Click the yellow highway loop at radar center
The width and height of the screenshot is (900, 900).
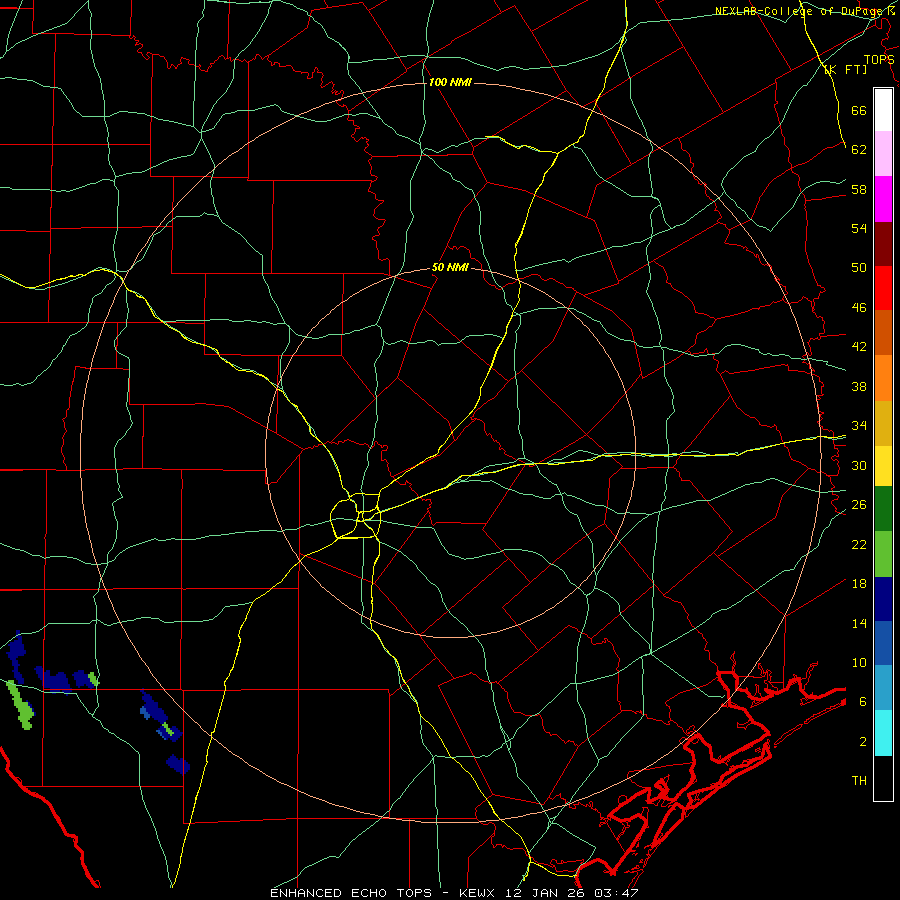coord(355,516)
